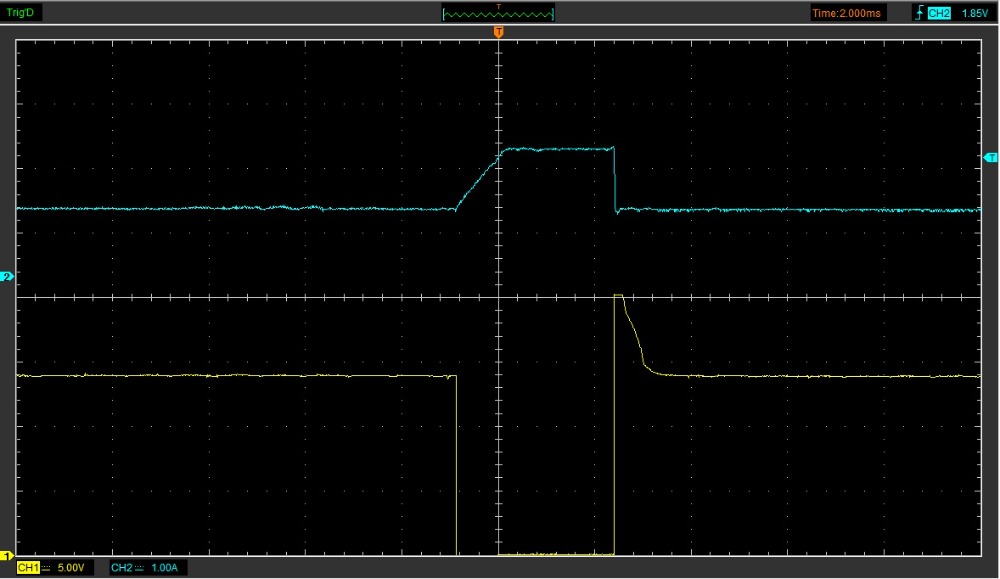Screen dimensions: 1000x579
Task: Click the CH2 DC coupling symbol
Action: [141, 568]
